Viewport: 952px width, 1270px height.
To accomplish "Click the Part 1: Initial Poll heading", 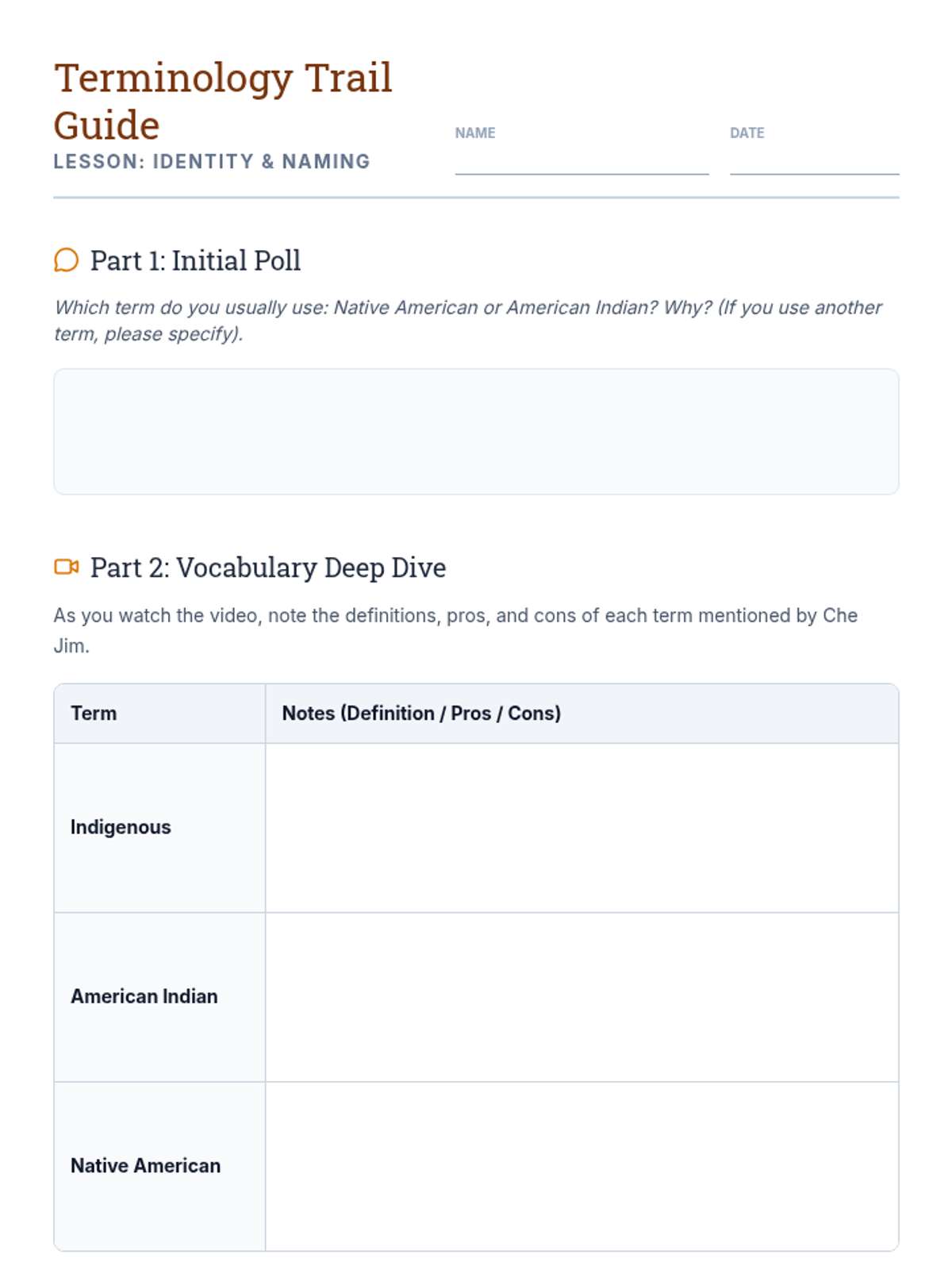I will [x=195, y=260].
